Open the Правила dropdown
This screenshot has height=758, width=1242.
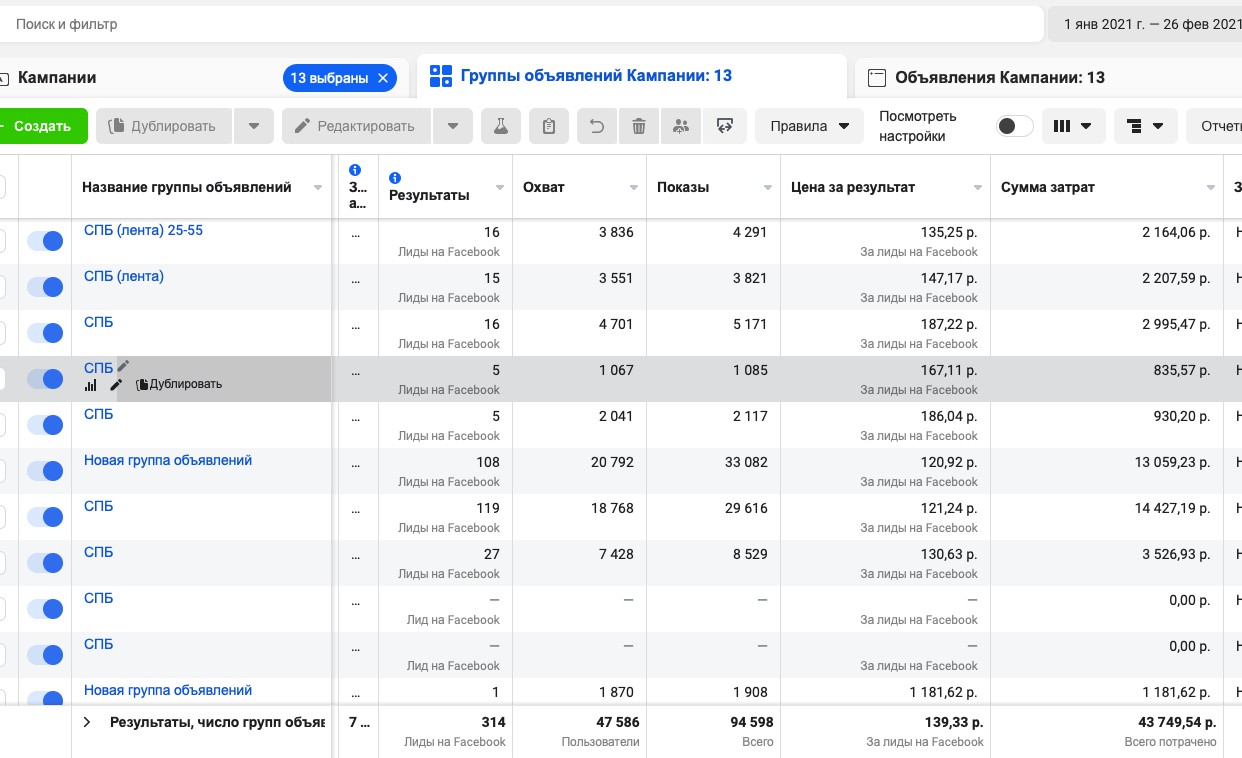[809, 126]
